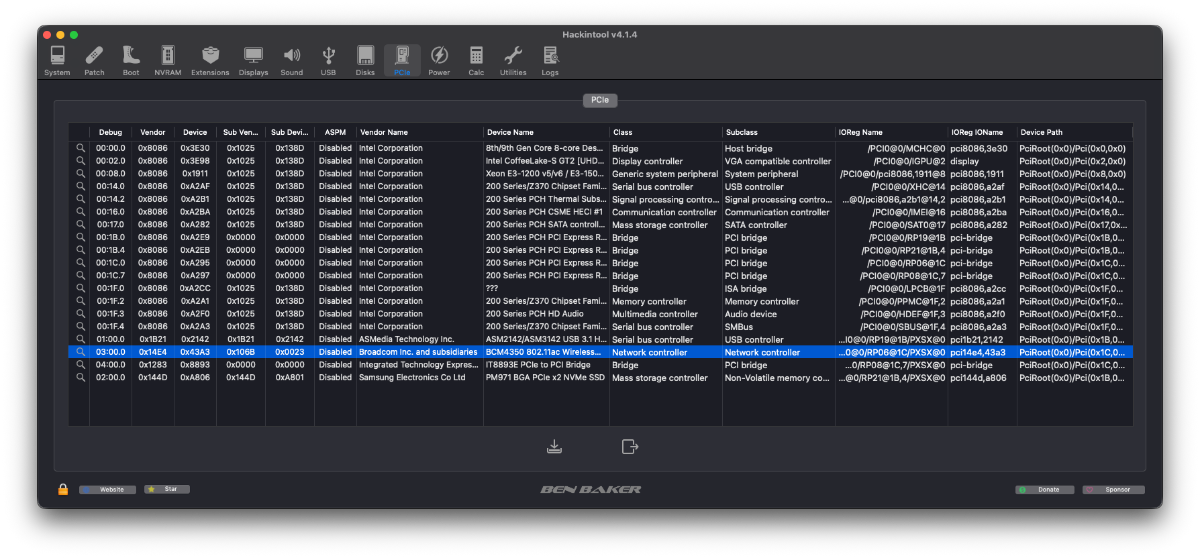Image resolution: width=1200 pixels, height=558 pixels.
Task: Click the Star button
Action: pos(166,489)
